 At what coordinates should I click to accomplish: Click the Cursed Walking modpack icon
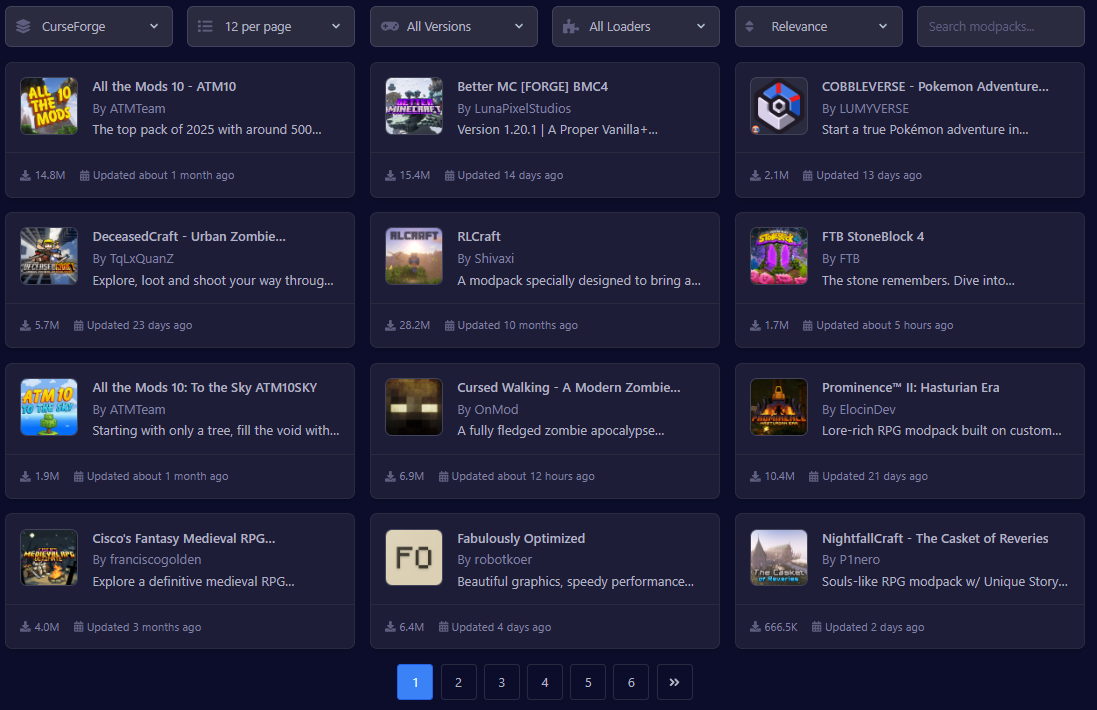point(414,407)
